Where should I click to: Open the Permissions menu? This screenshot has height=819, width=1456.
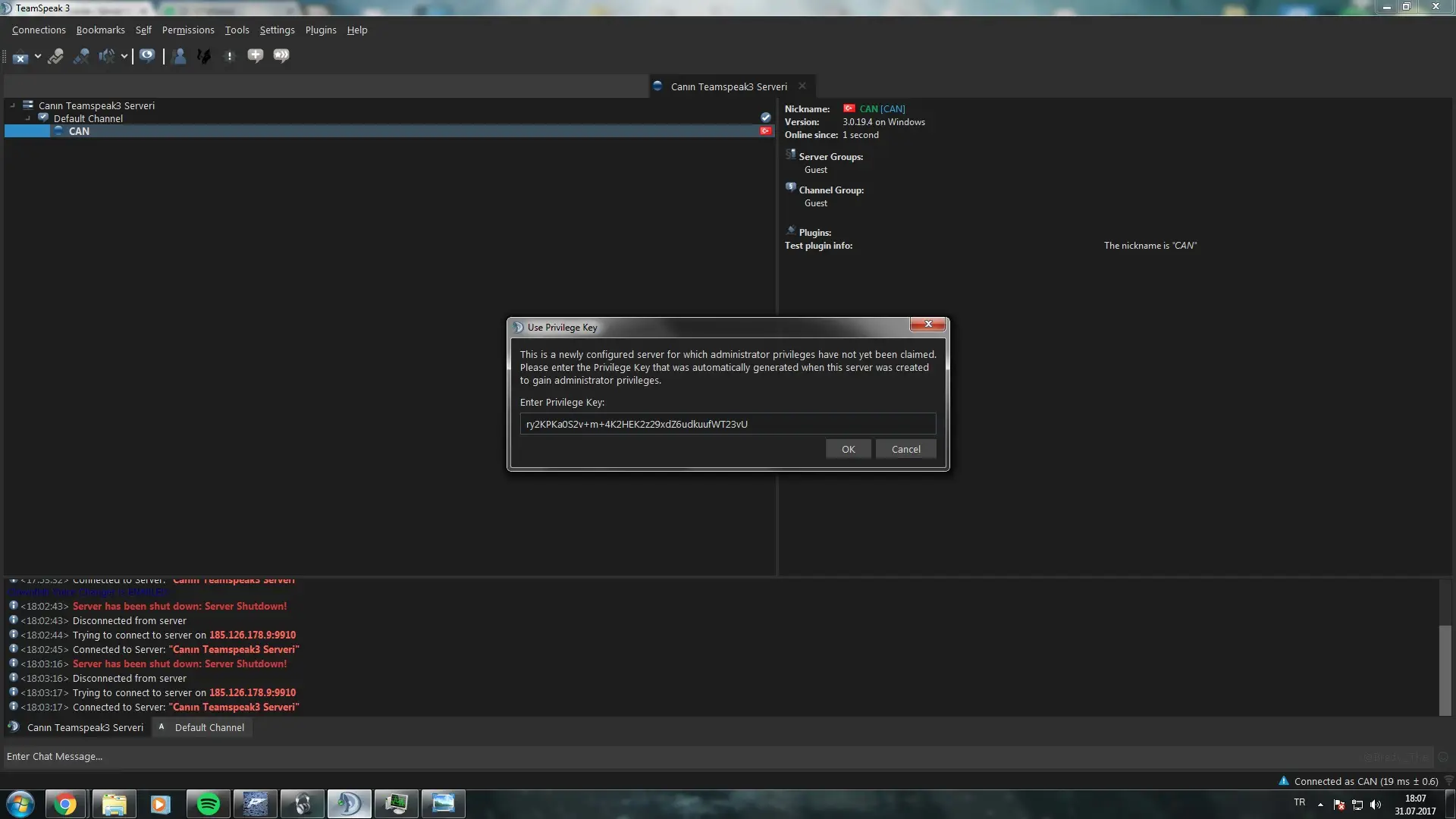click(x=188, y=30)
